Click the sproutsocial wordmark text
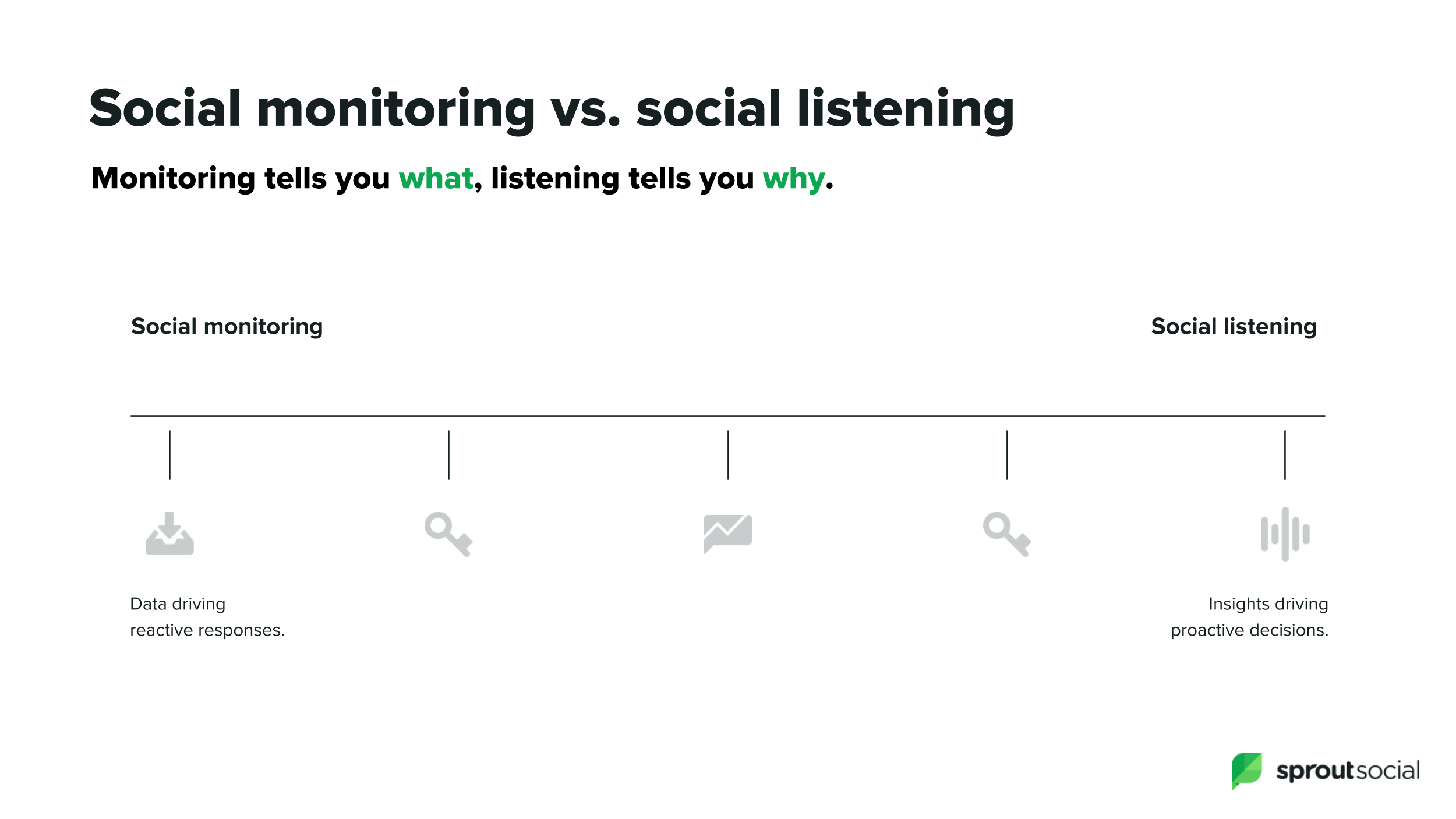1456x819 pixels. coord(1348,771)
